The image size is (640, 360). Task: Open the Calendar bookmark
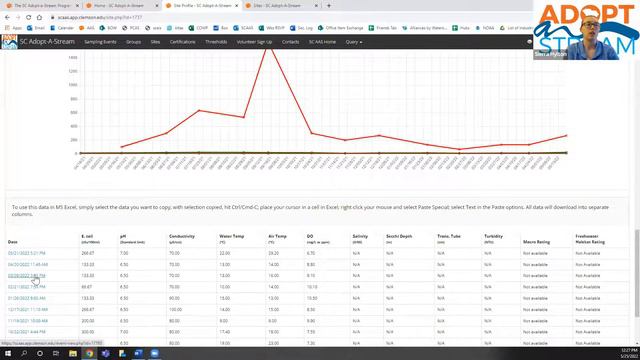[x=62, y=28]
